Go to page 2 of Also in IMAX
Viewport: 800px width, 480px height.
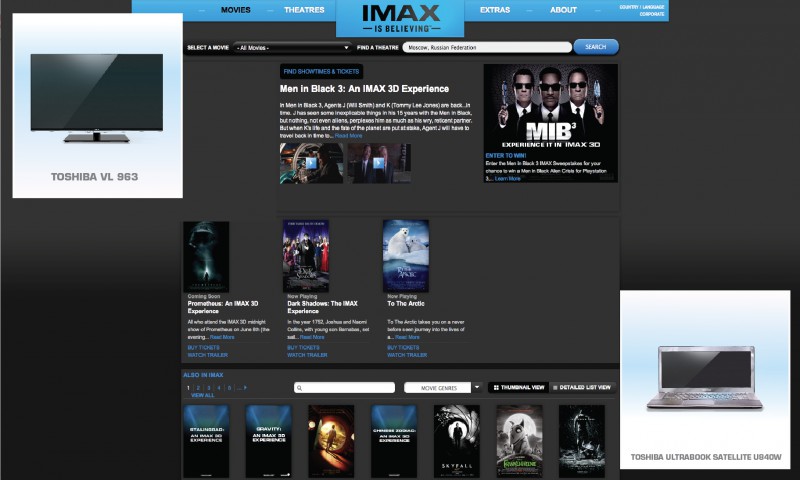pyautogui.click(x=198, y=388)
